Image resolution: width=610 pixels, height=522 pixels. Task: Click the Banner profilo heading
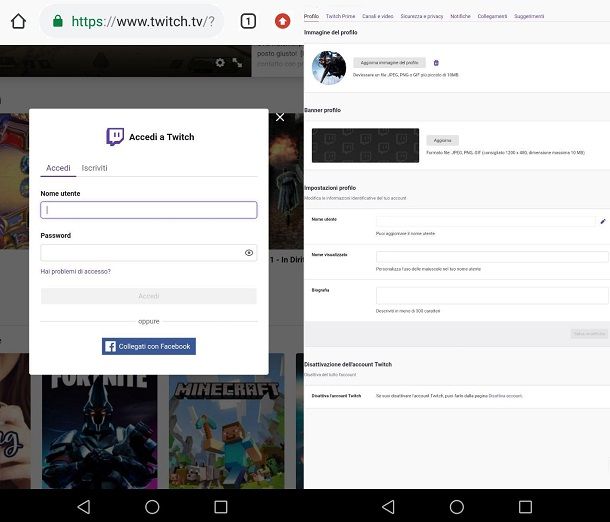pyautogui.click(x=323, y=110)
